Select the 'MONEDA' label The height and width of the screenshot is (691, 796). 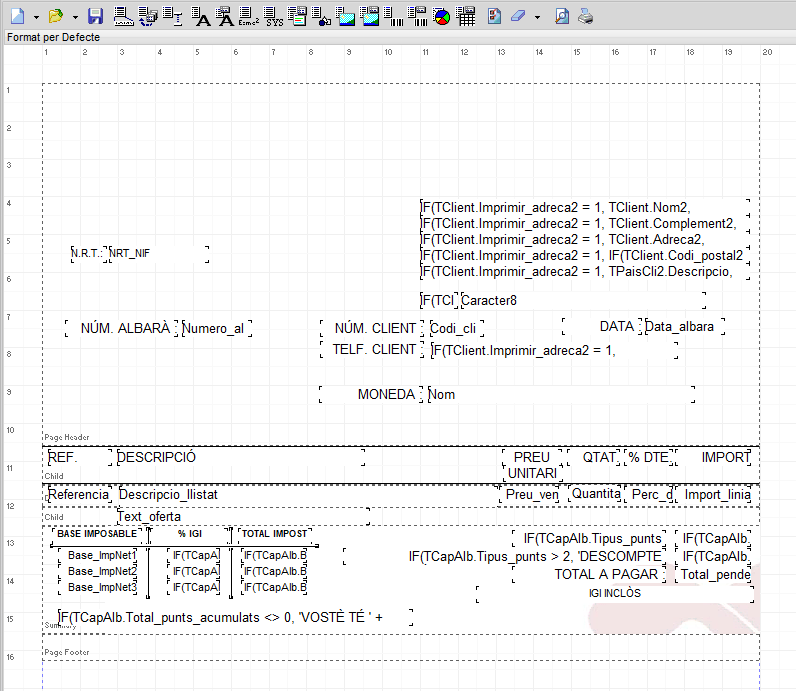pos(371,394)
